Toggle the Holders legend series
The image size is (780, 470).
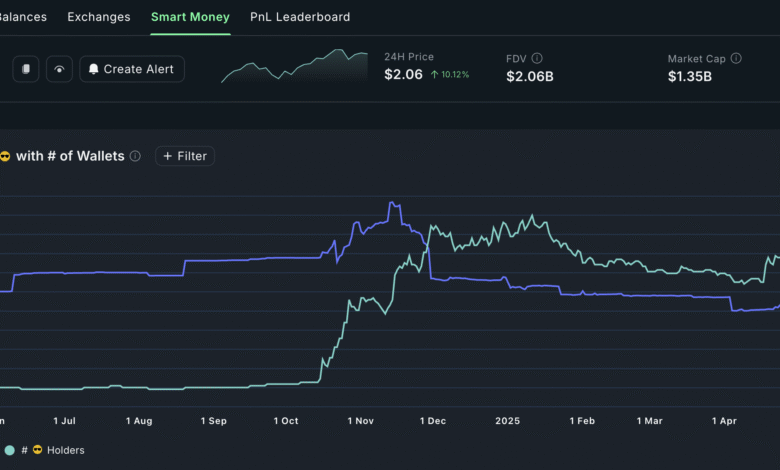pos(65,450)
